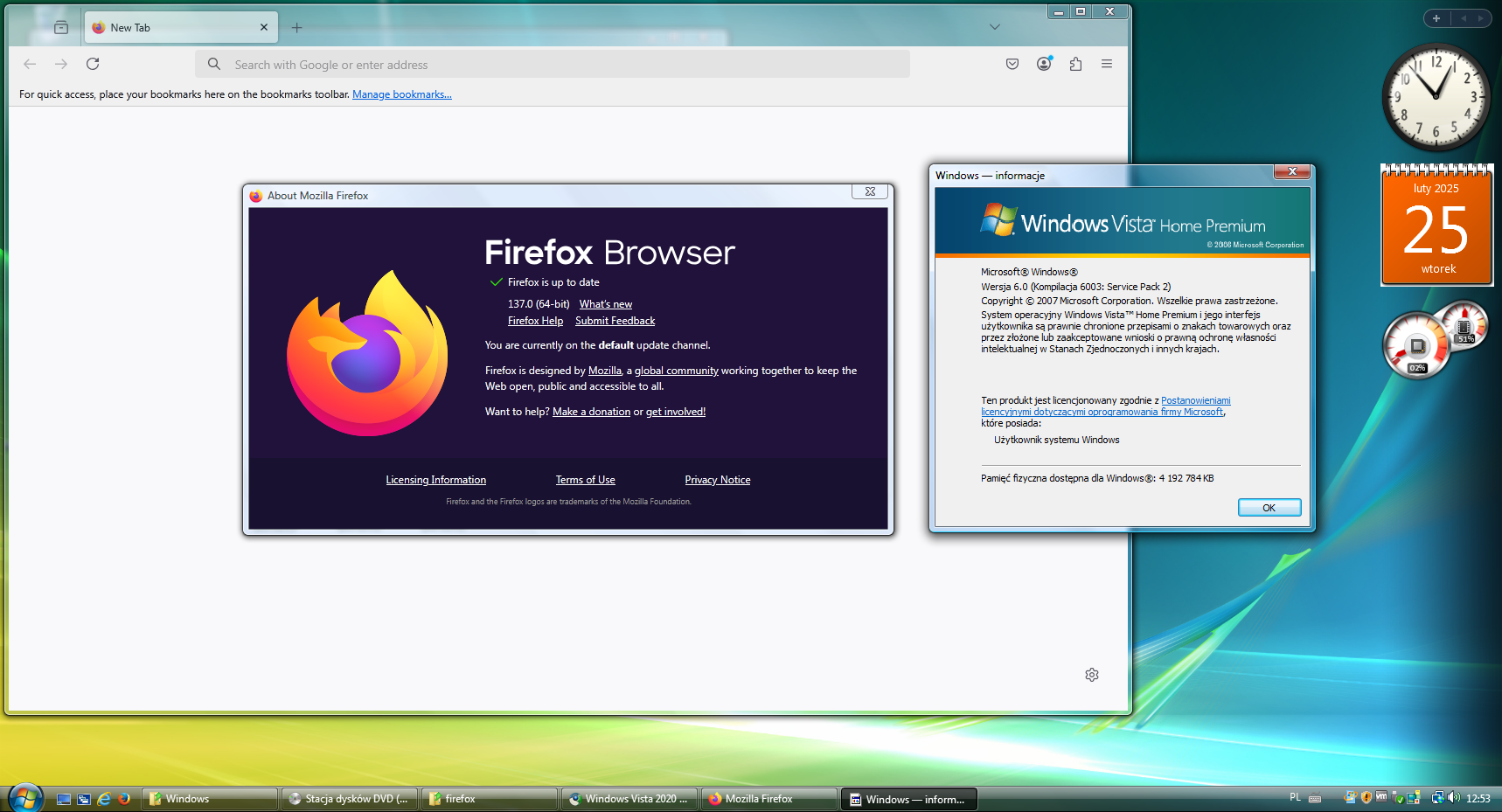1502x812 pixels.
Task: Add a gadget with the sidebar plus button
Action: pos(1436,18)
